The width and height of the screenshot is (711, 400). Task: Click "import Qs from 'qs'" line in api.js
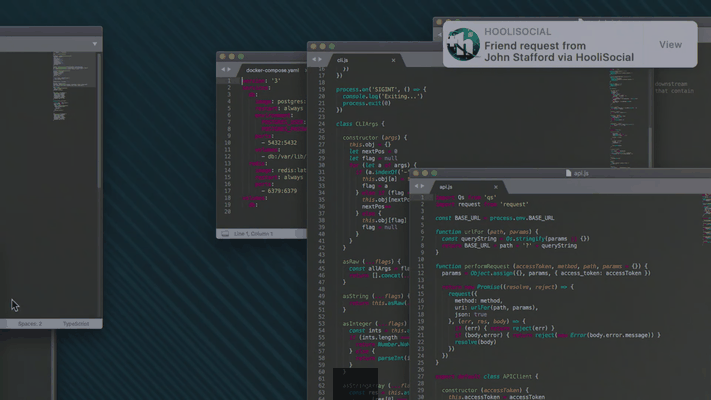pos(466,197)
